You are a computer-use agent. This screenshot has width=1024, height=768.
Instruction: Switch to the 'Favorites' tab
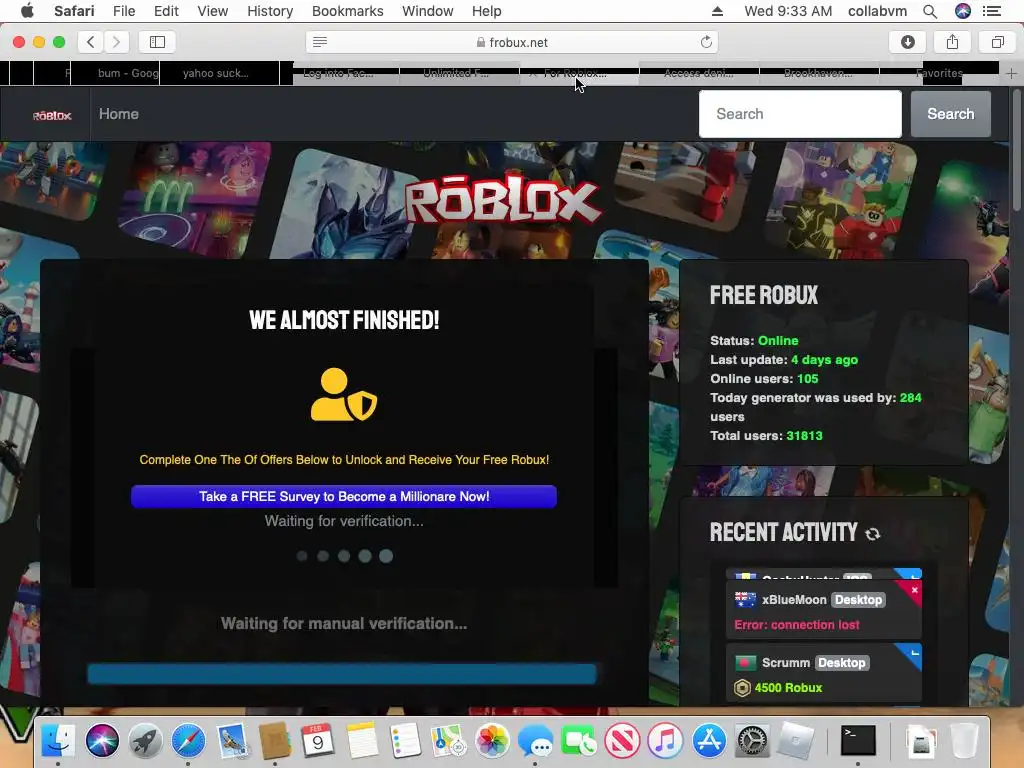point(938,73)
